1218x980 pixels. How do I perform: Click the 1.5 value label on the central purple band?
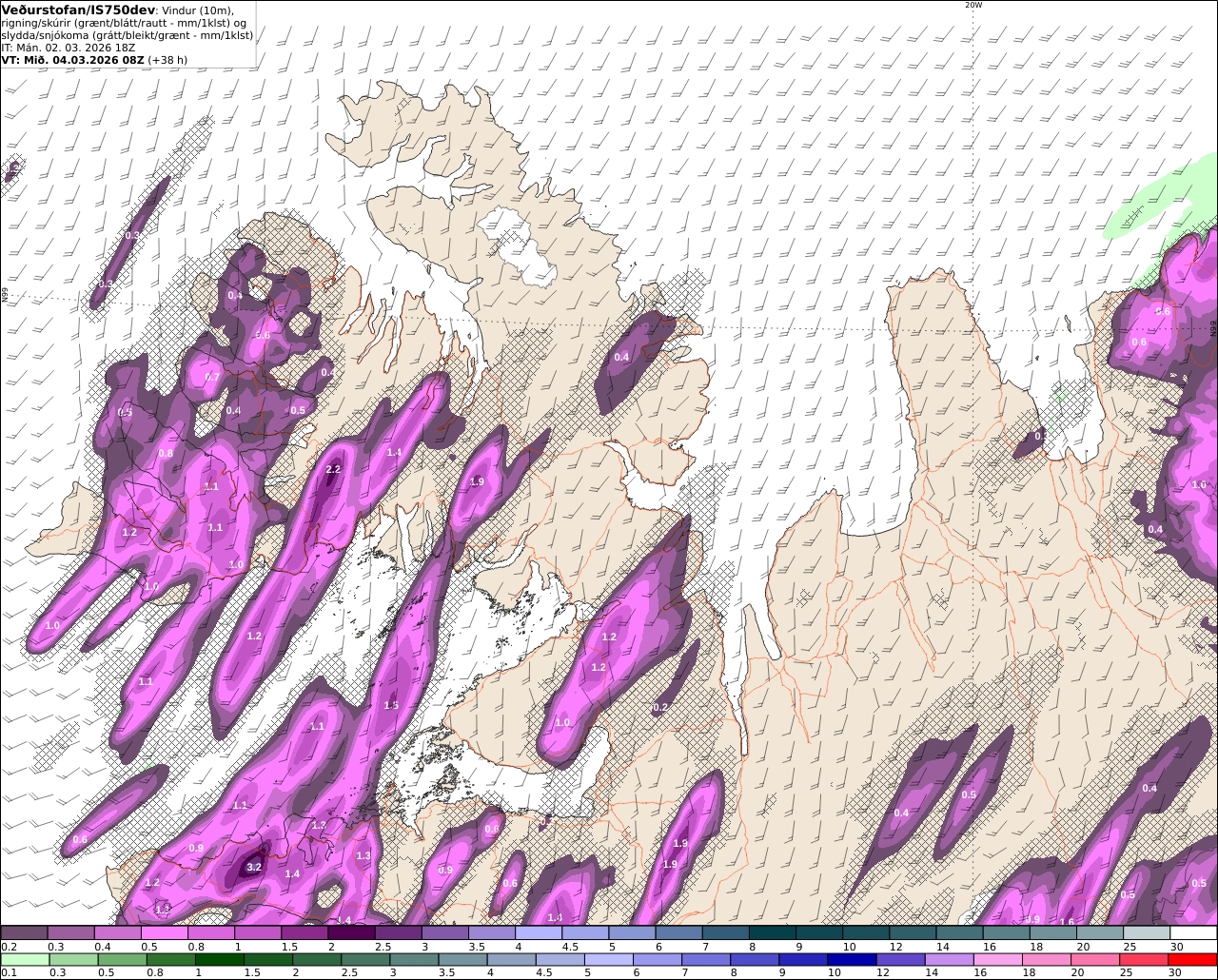[391, 705]
